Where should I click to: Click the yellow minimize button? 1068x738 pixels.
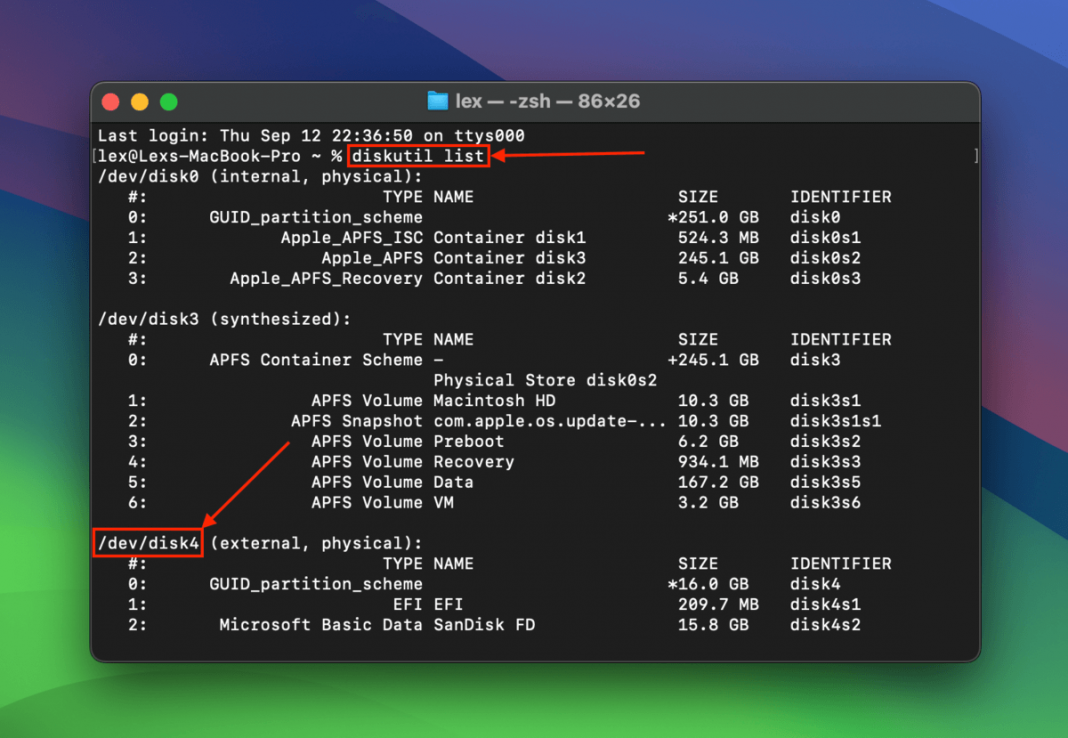point(140,101)
